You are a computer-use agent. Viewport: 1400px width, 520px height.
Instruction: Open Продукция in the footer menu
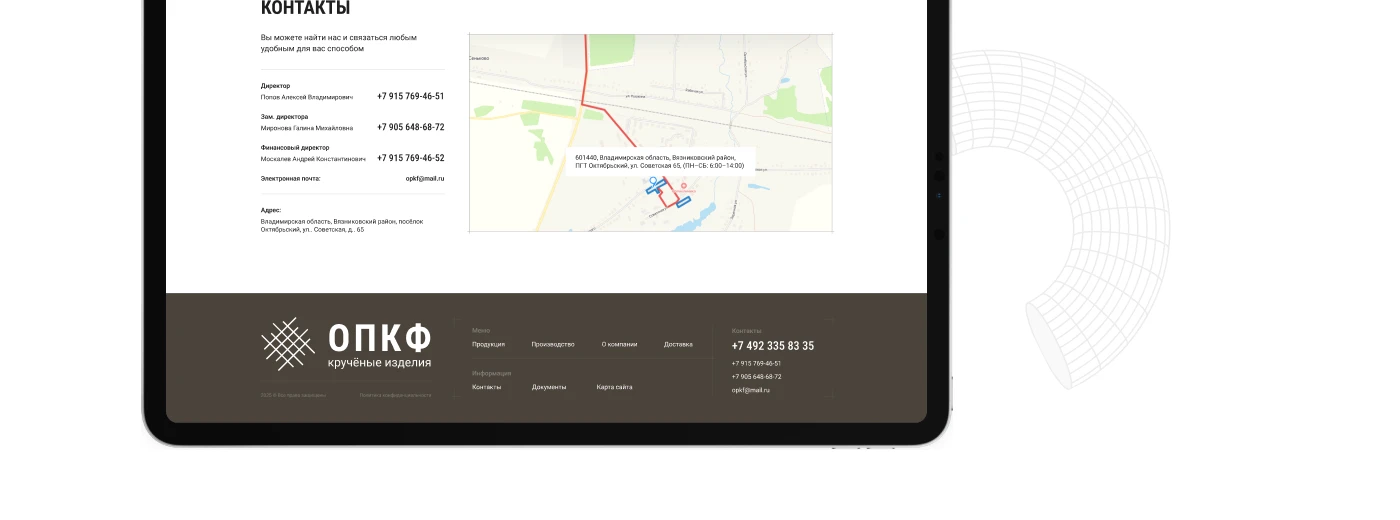pos(488,344)
